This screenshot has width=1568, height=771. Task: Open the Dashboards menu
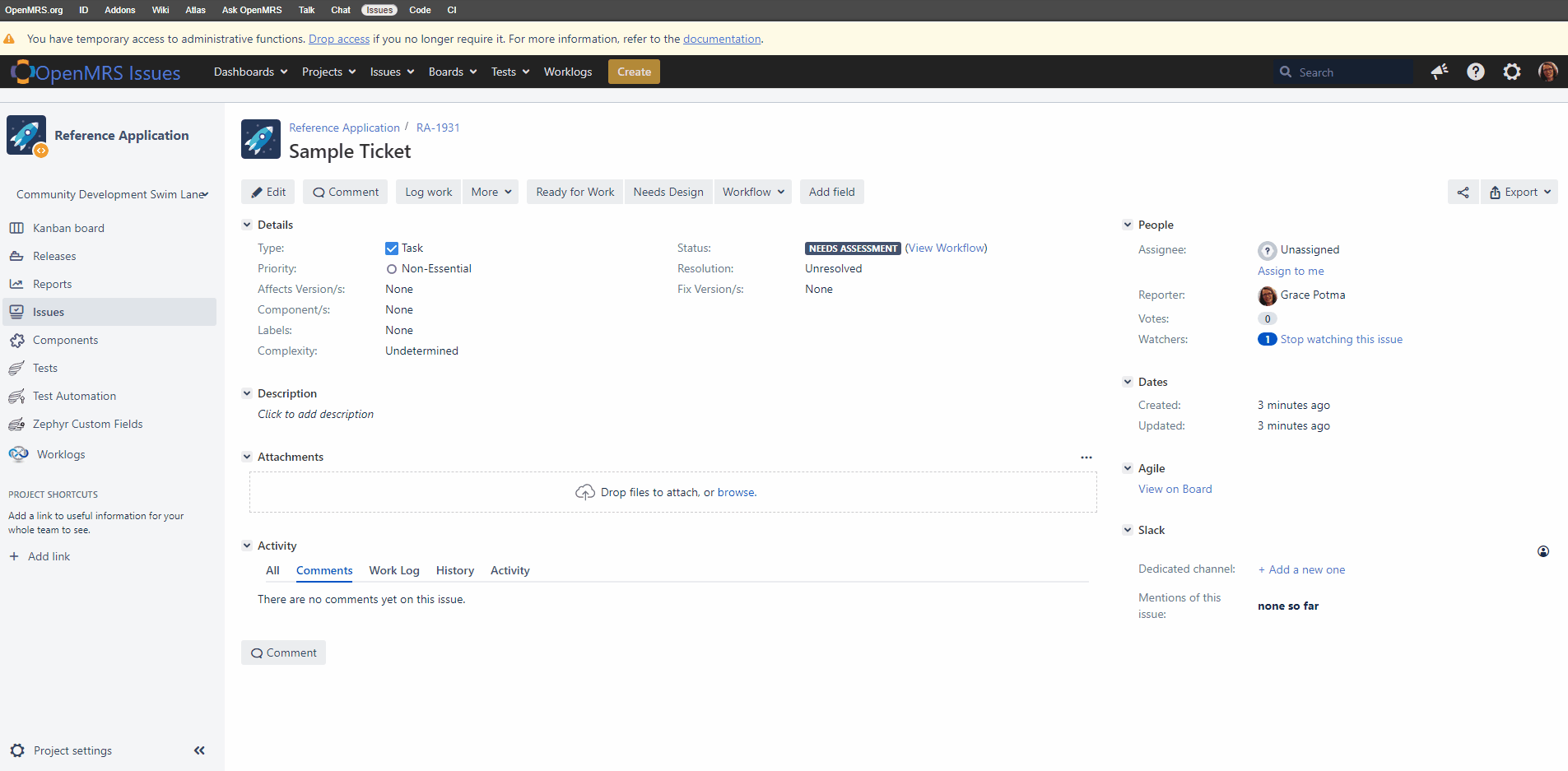coord(250,72)
